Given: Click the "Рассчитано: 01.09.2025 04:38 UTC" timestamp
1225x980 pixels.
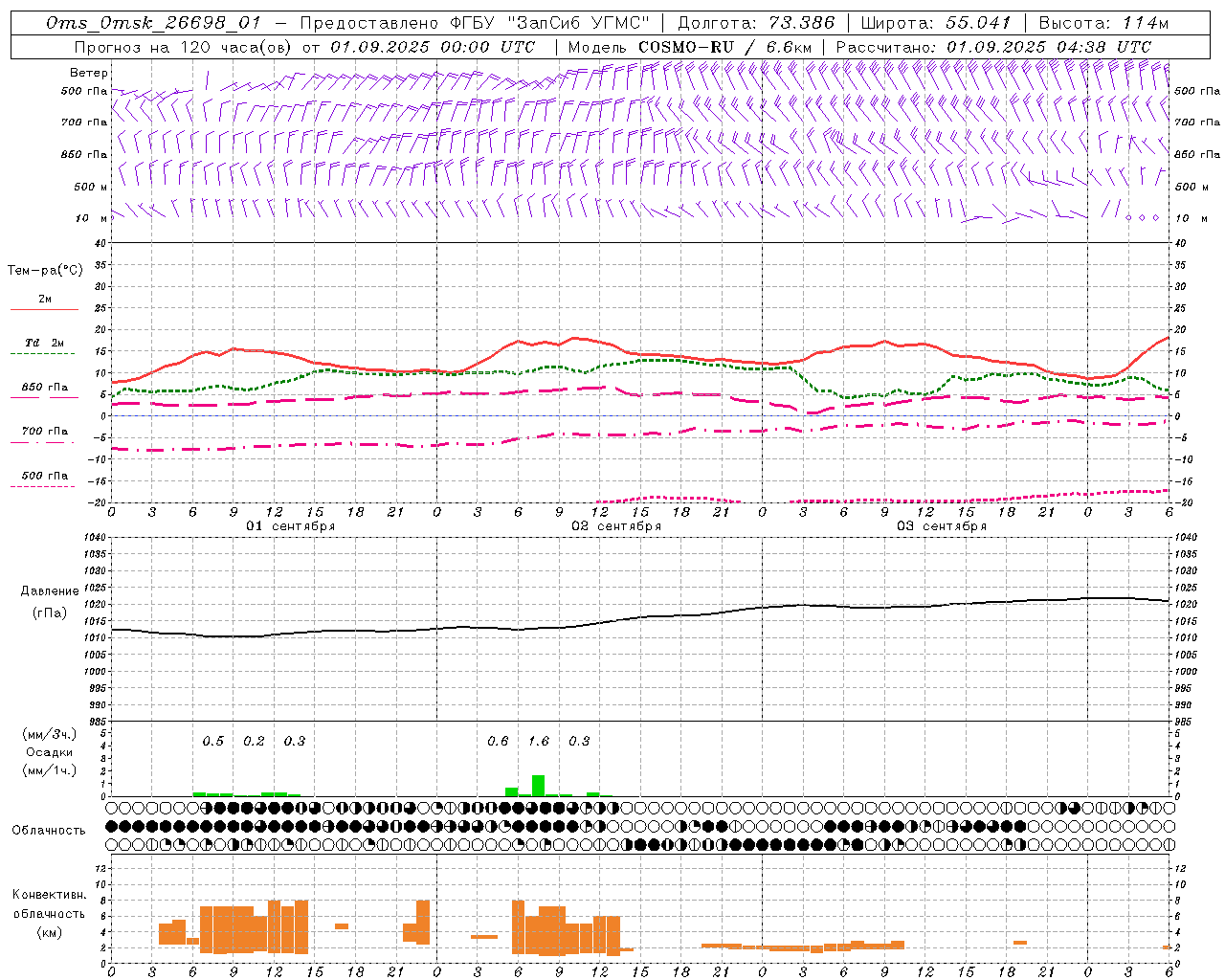Looking at the screenshot, I should pyautogui.click(x=993, y=47).
